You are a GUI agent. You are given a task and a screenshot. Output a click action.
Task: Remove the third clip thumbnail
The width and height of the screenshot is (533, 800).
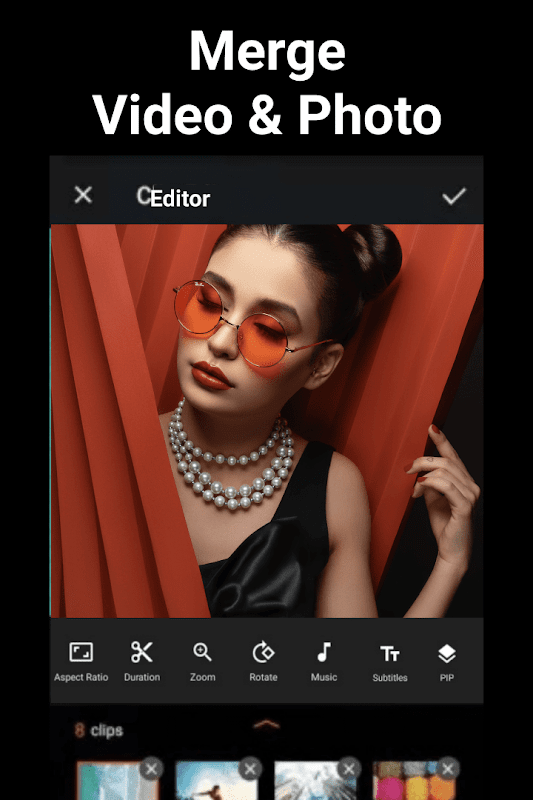[349, 769]
